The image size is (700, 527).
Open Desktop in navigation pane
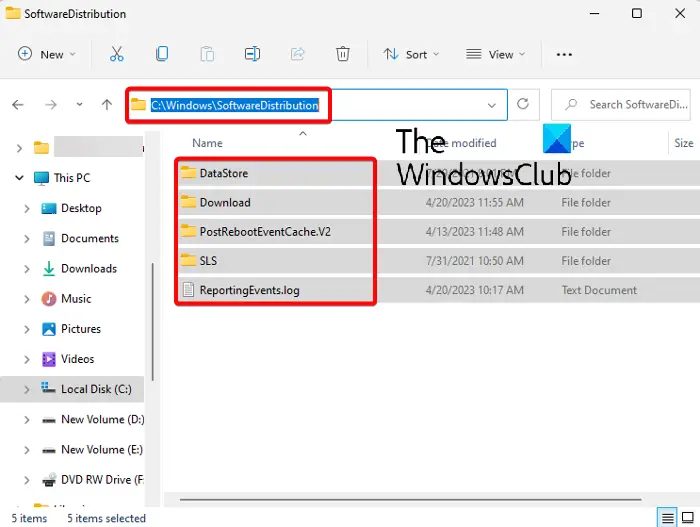point(81,208)
